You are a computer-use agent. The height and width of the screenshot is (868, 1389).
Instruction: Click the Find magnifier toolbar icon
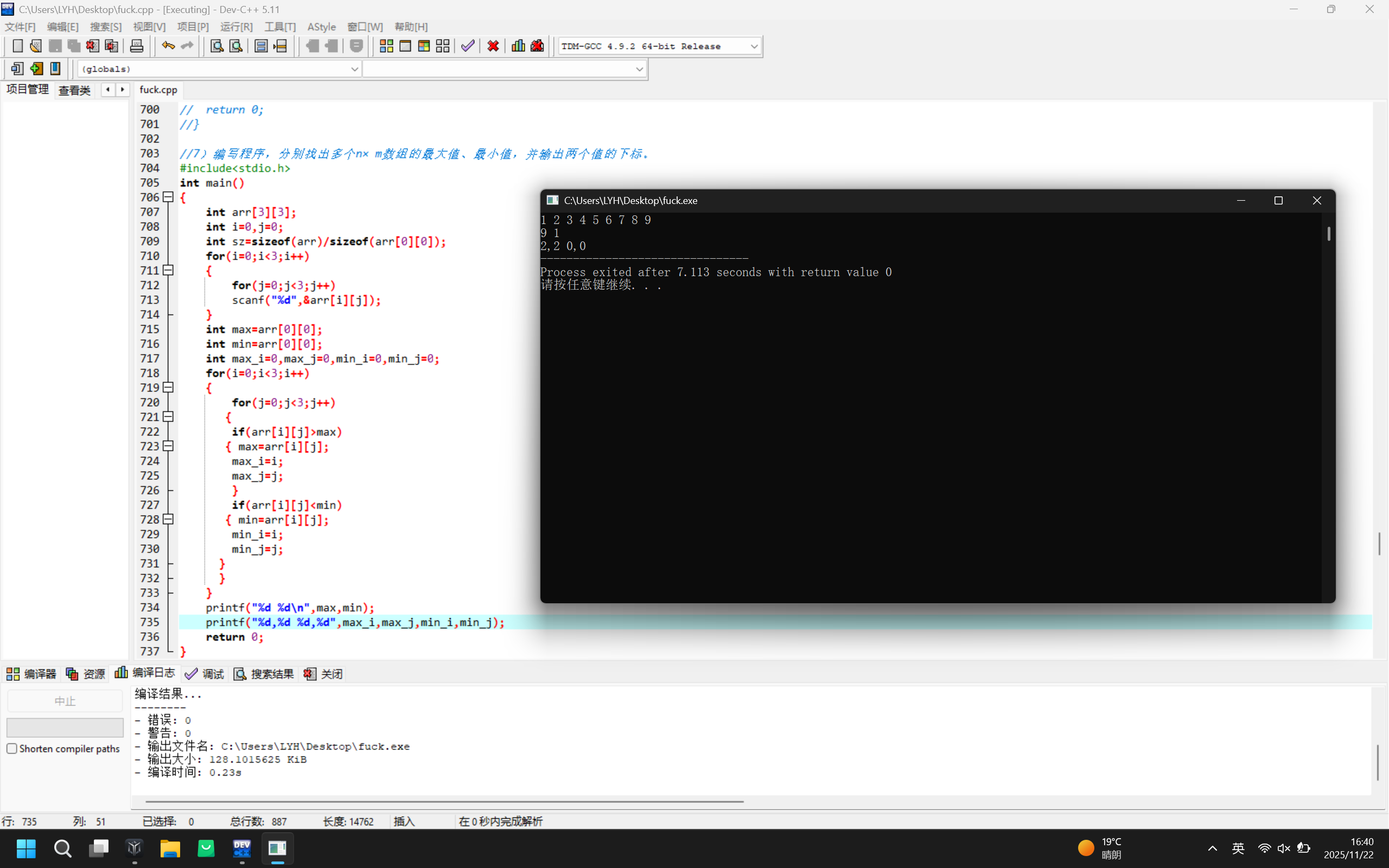[216, 46]
